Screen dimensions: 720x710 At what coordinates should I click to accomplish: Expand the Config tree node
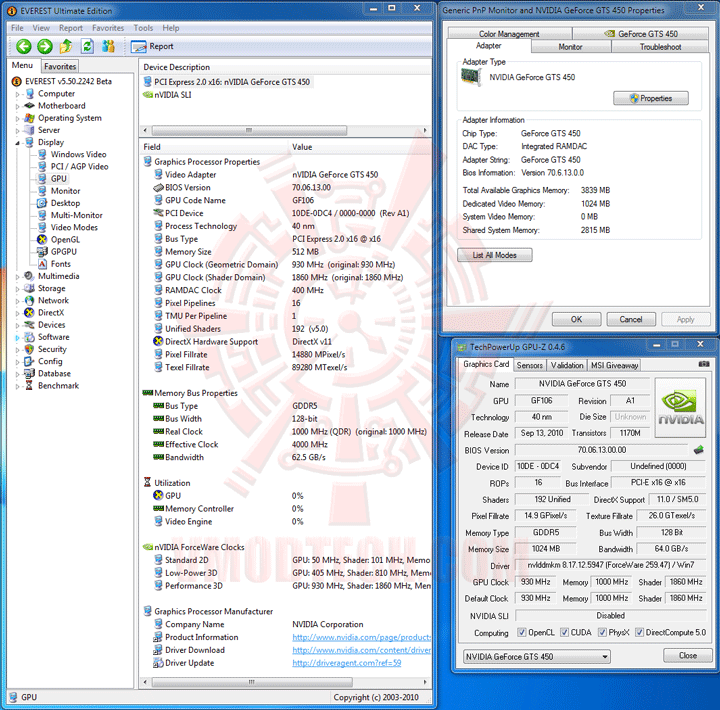pyautogui.click(x=18, y=362)
